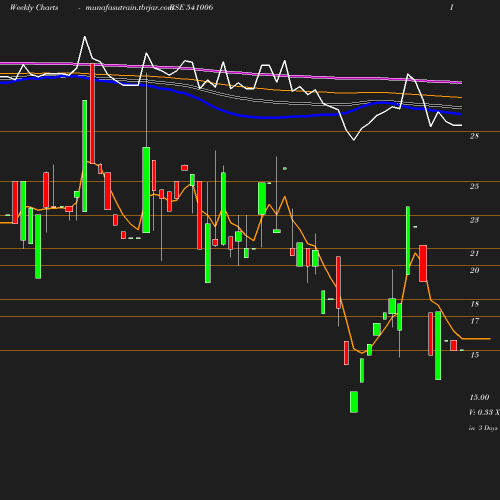Click the "in 3 Days" label
The width and height of the screenshot is (500, 500).
pyautogui.click(x=483, y=428)
